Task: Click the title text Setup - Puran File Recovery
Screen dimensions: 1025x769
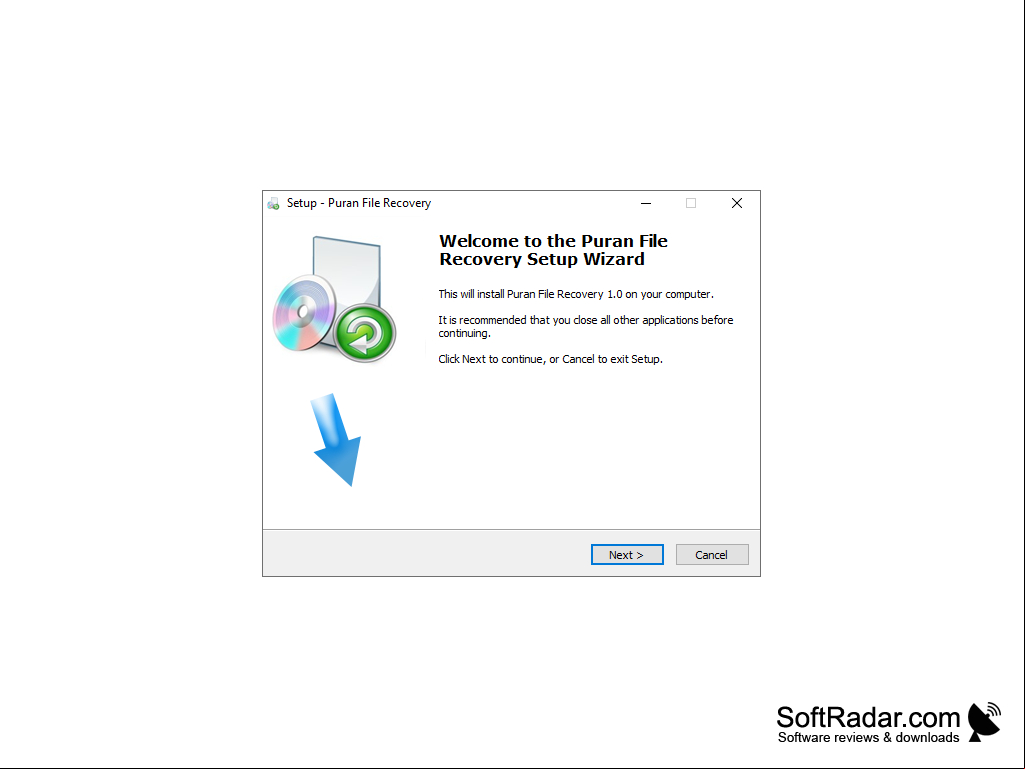Action: click(x=359, y=203)
